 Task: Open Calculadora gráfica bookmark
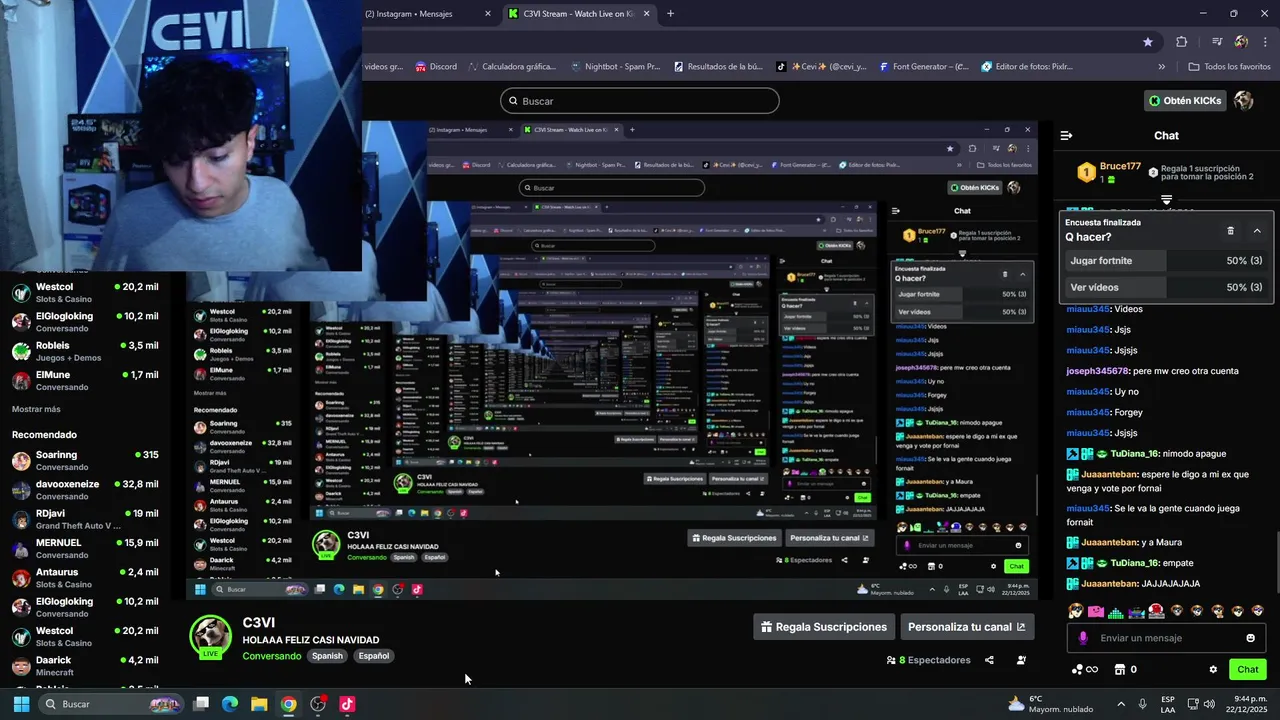[x=511, y=67]
